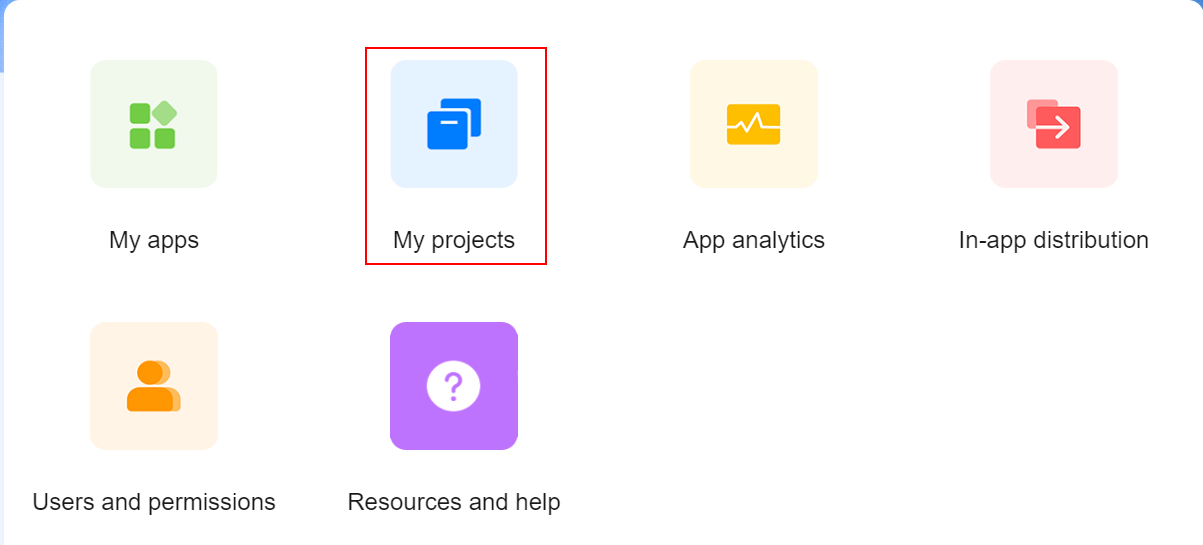This screenshot has width=1203, height=545.
Task: Go to the "App analytics" text label
Action: [x=754, y=240]
